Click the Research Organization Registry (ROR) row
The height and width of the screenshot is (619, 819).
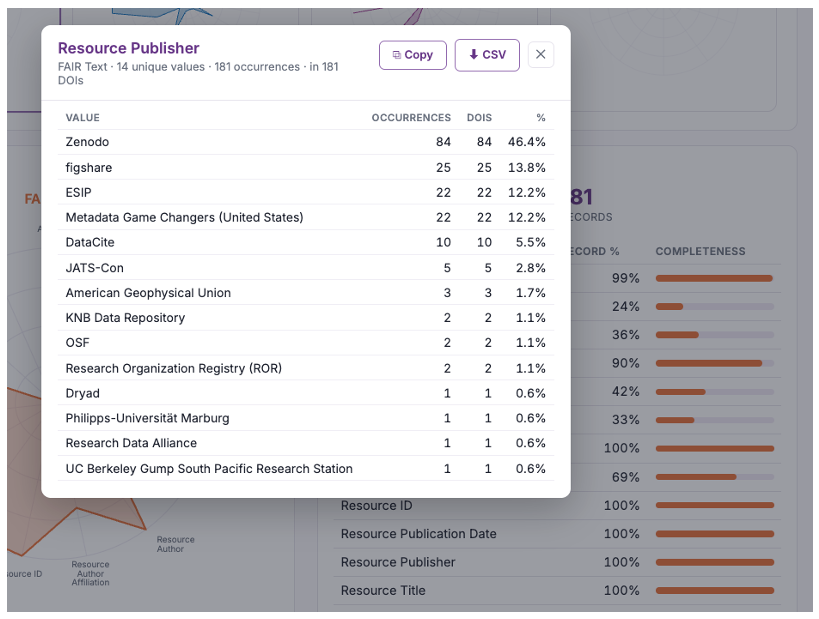(x=306, y=368)
